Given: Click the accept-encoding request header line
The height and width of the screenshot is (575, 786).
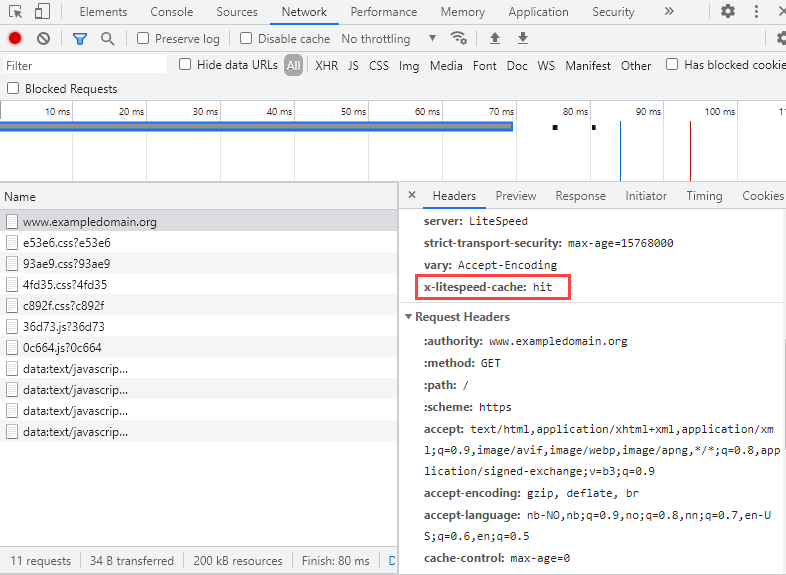Looking at the screenshot, I should [x=531, y=493].
